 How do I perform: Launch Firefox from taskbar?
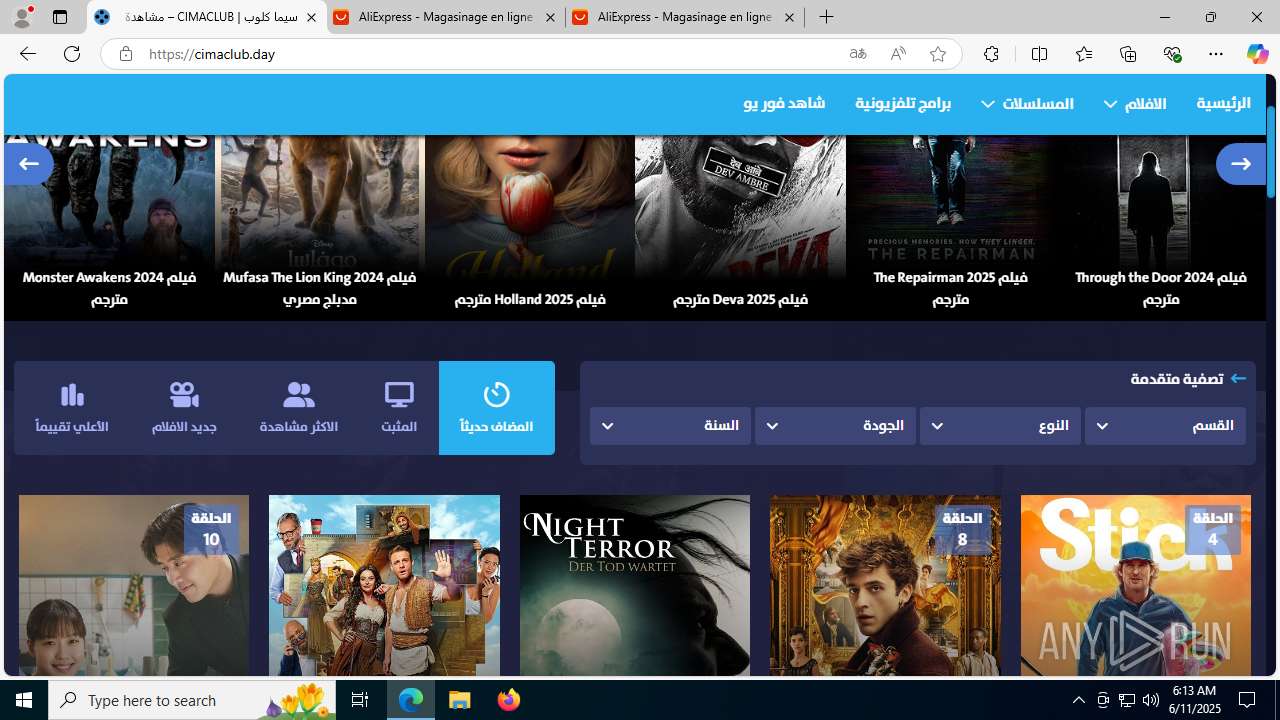pos(509,700)
